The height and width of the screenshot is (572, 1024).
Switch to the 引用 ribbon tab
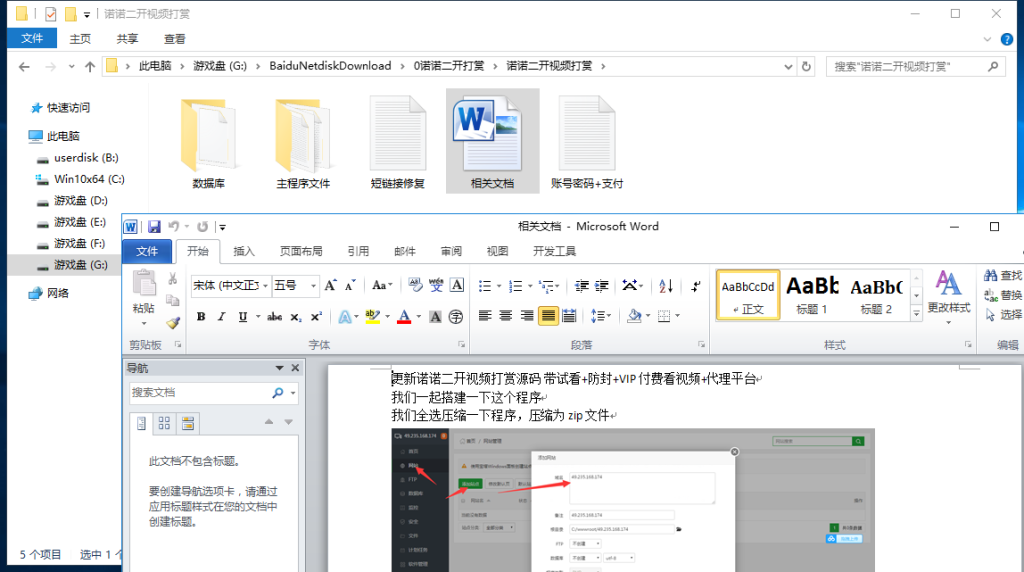pyautogui.click(x=358, y=251)
